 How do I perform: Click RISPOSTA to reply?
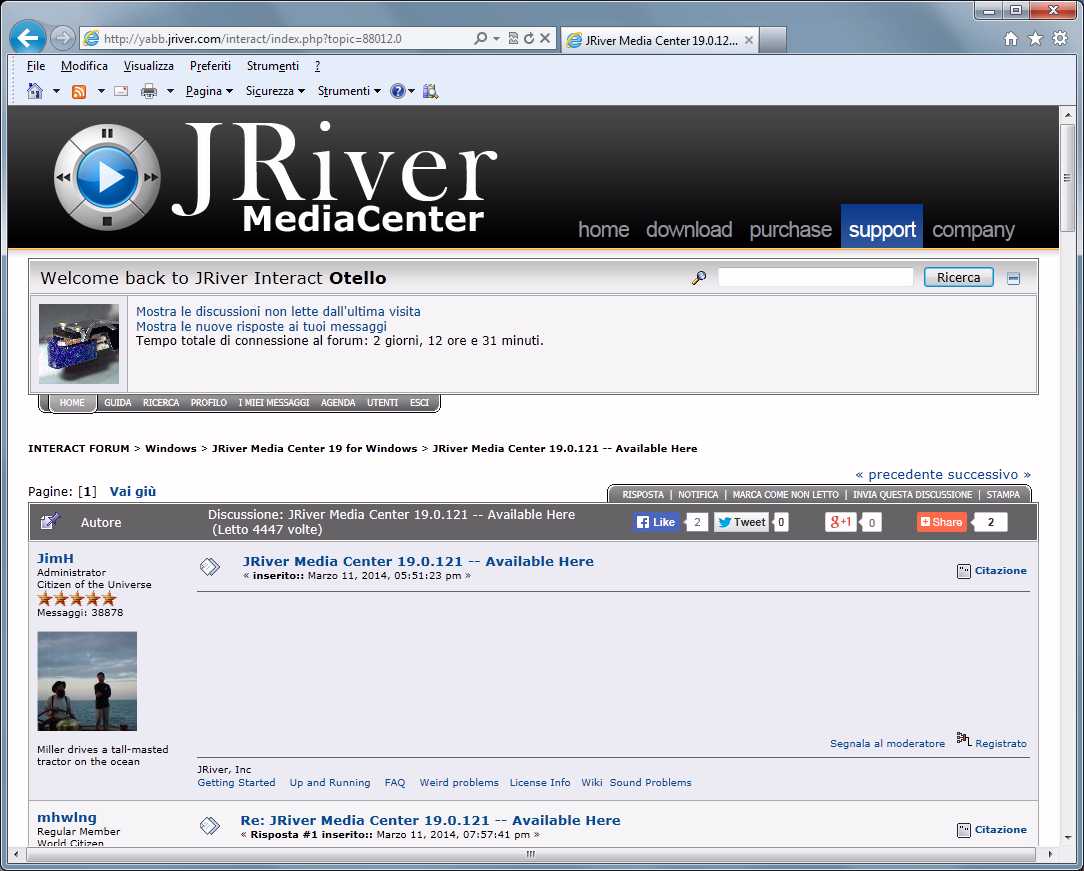[x=643, y=495]
